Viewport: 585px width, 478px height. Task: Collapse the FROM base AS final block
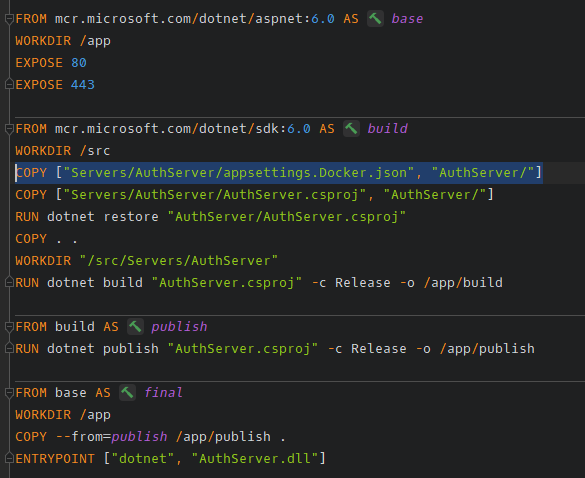pos(9,393)
